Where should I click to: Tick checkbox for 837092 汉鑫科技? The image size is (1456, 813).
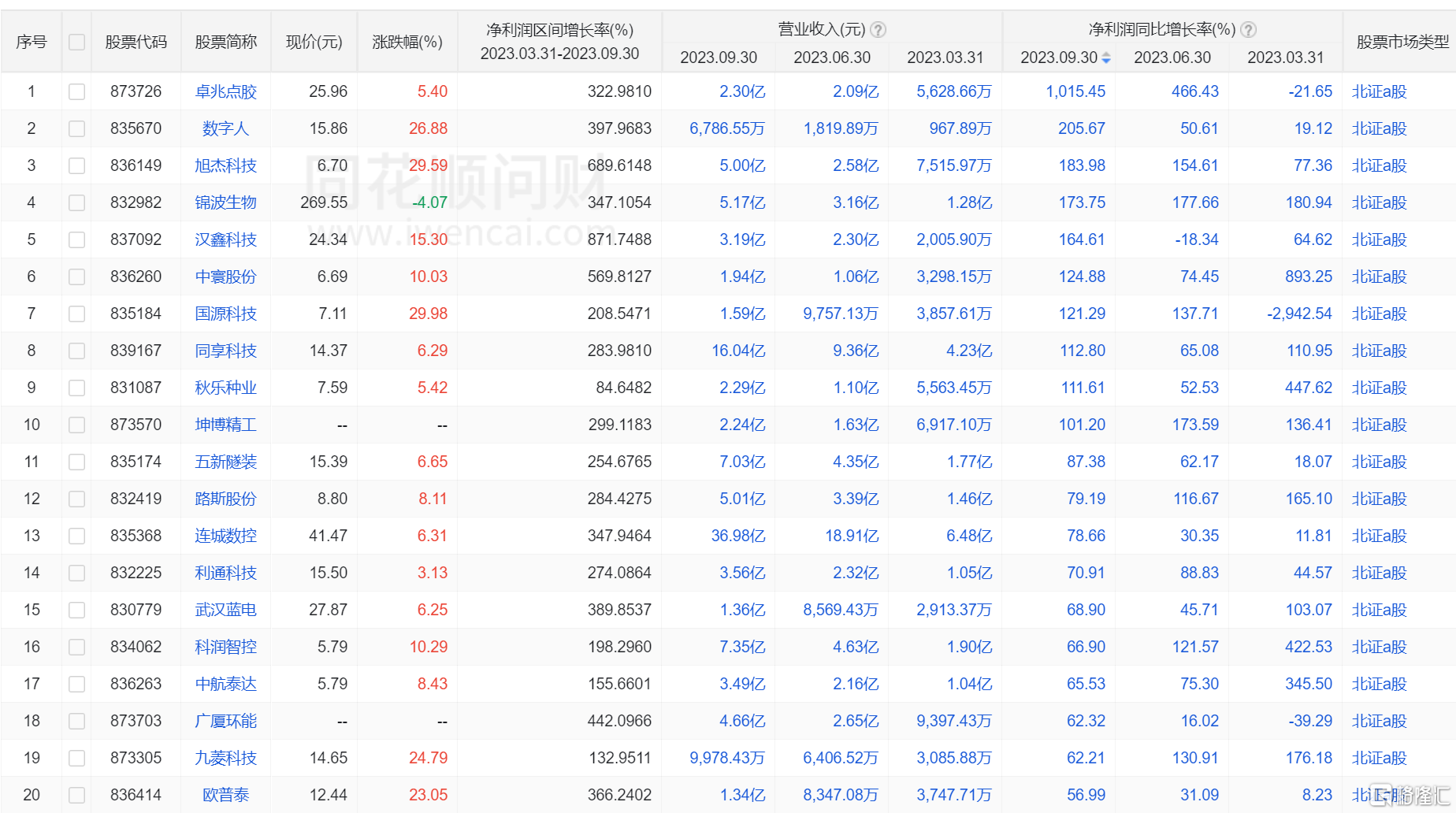point(76,240)
